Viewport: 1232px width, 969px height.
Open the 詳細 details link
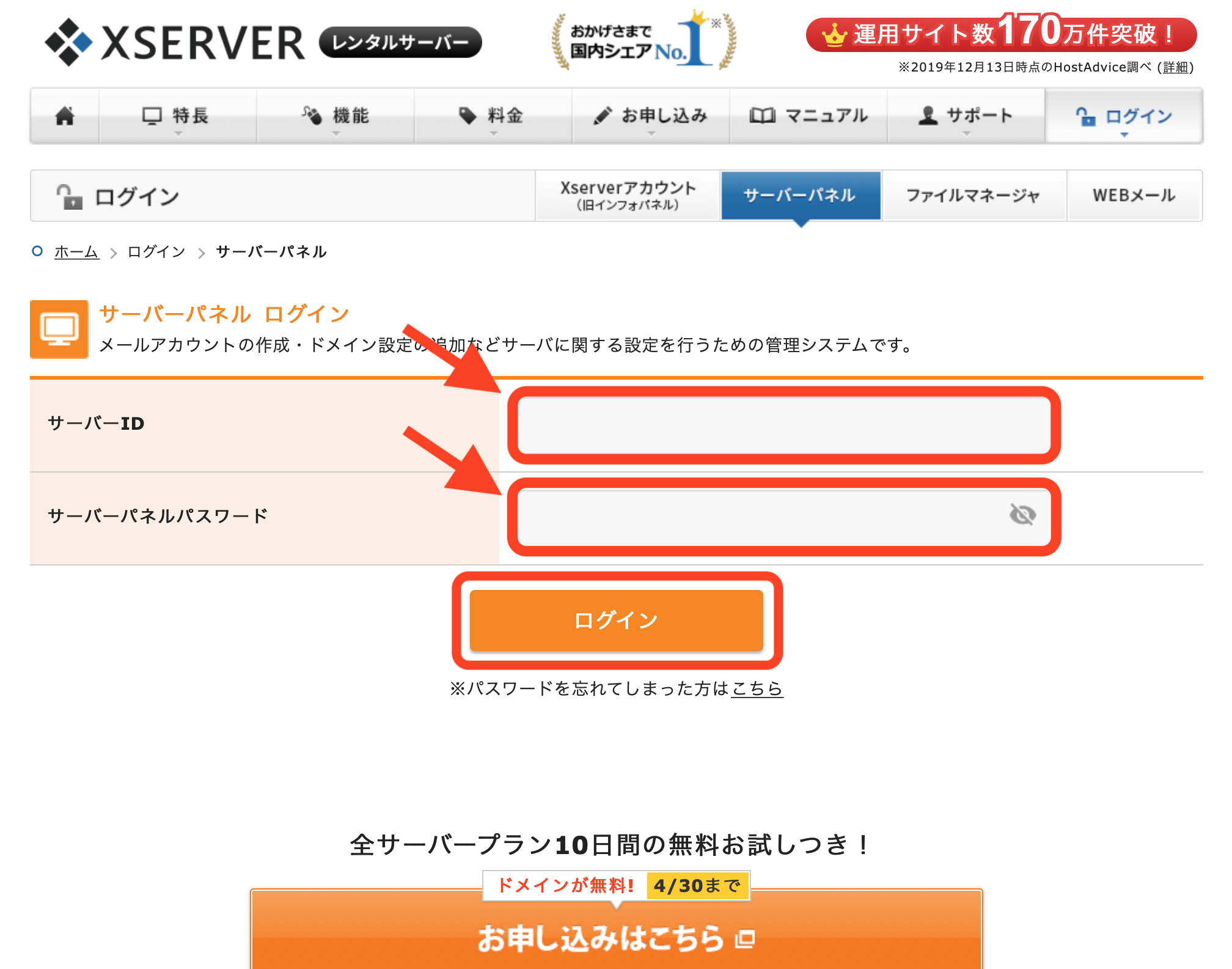[1176, 67]
